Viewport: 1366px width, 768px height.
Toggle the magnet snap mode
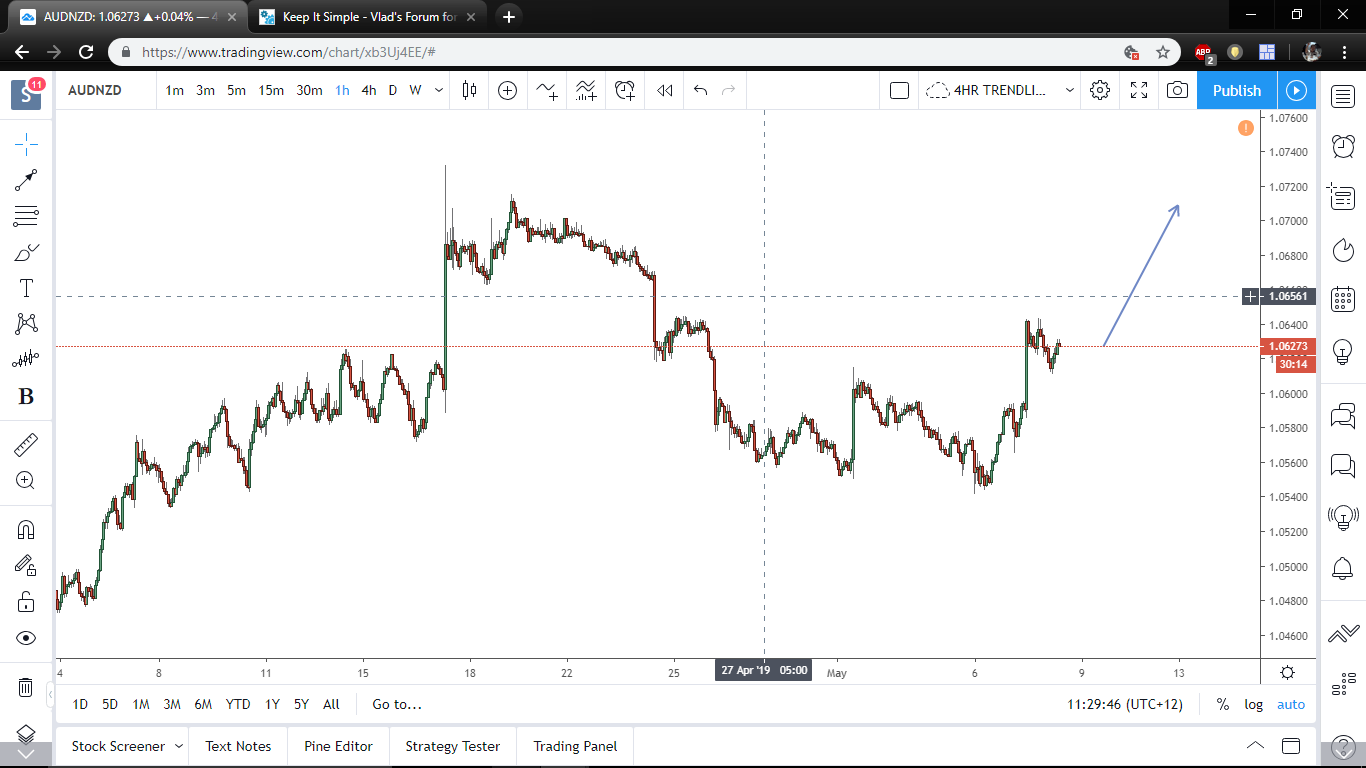coord(26,530)
